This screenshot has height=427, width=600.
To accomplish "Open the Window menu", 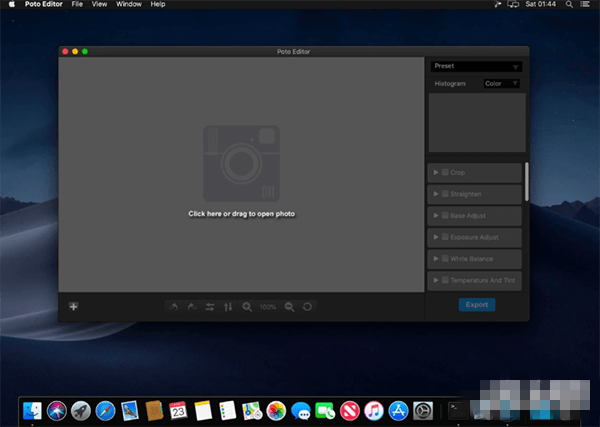I will point(128,5).
